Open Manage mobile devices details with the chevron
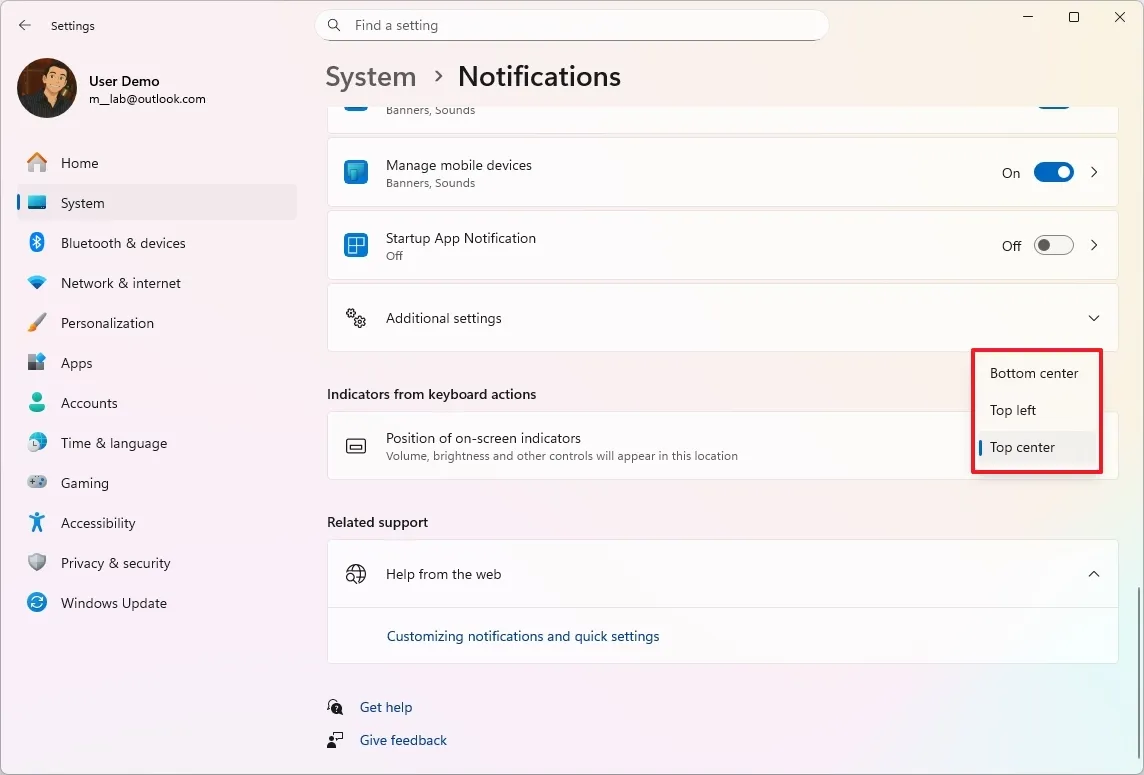 pyautogui.click(x=1093, y=172)
